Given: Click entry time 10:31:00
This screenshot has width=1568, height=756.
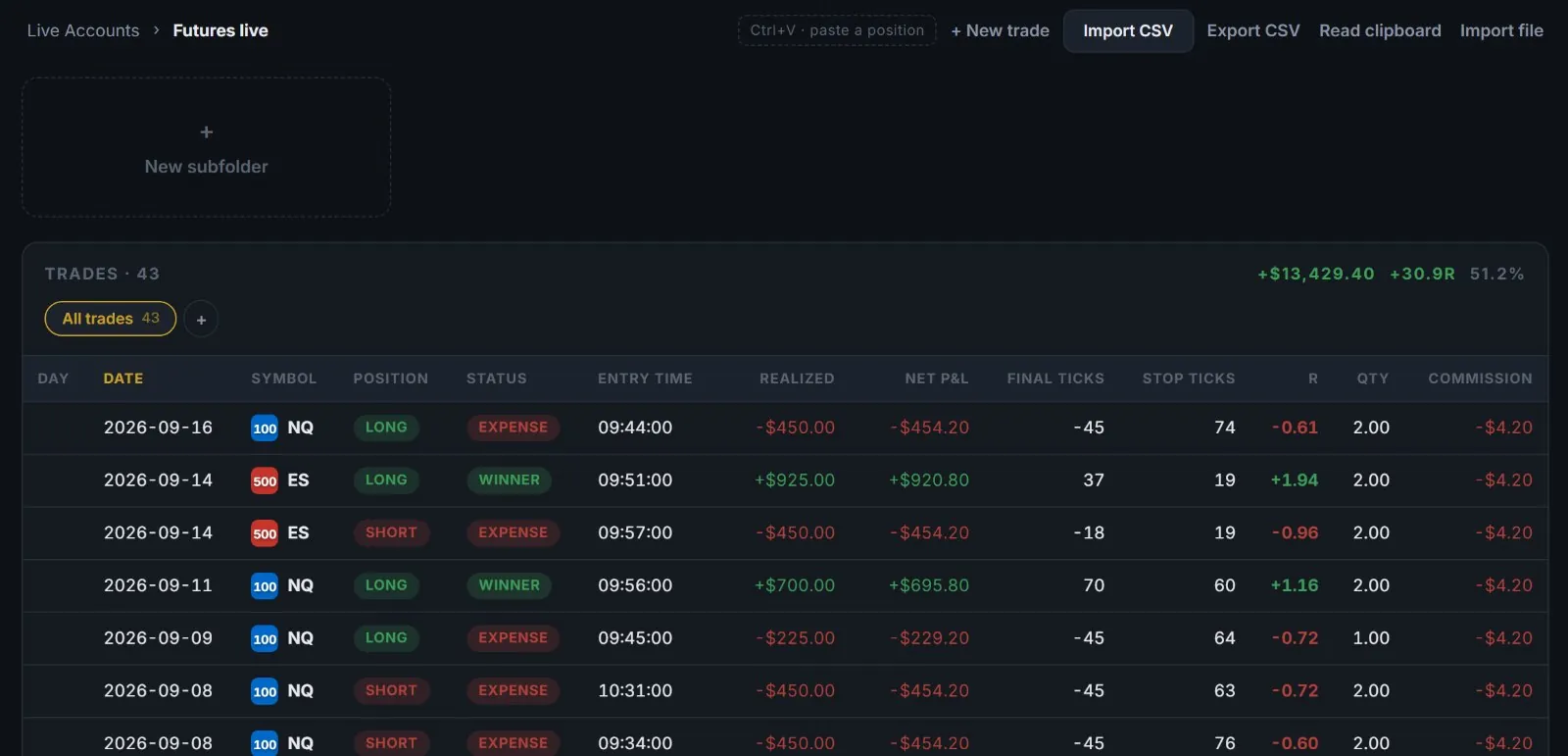Looking at the screenshot, I should [635, 690].
